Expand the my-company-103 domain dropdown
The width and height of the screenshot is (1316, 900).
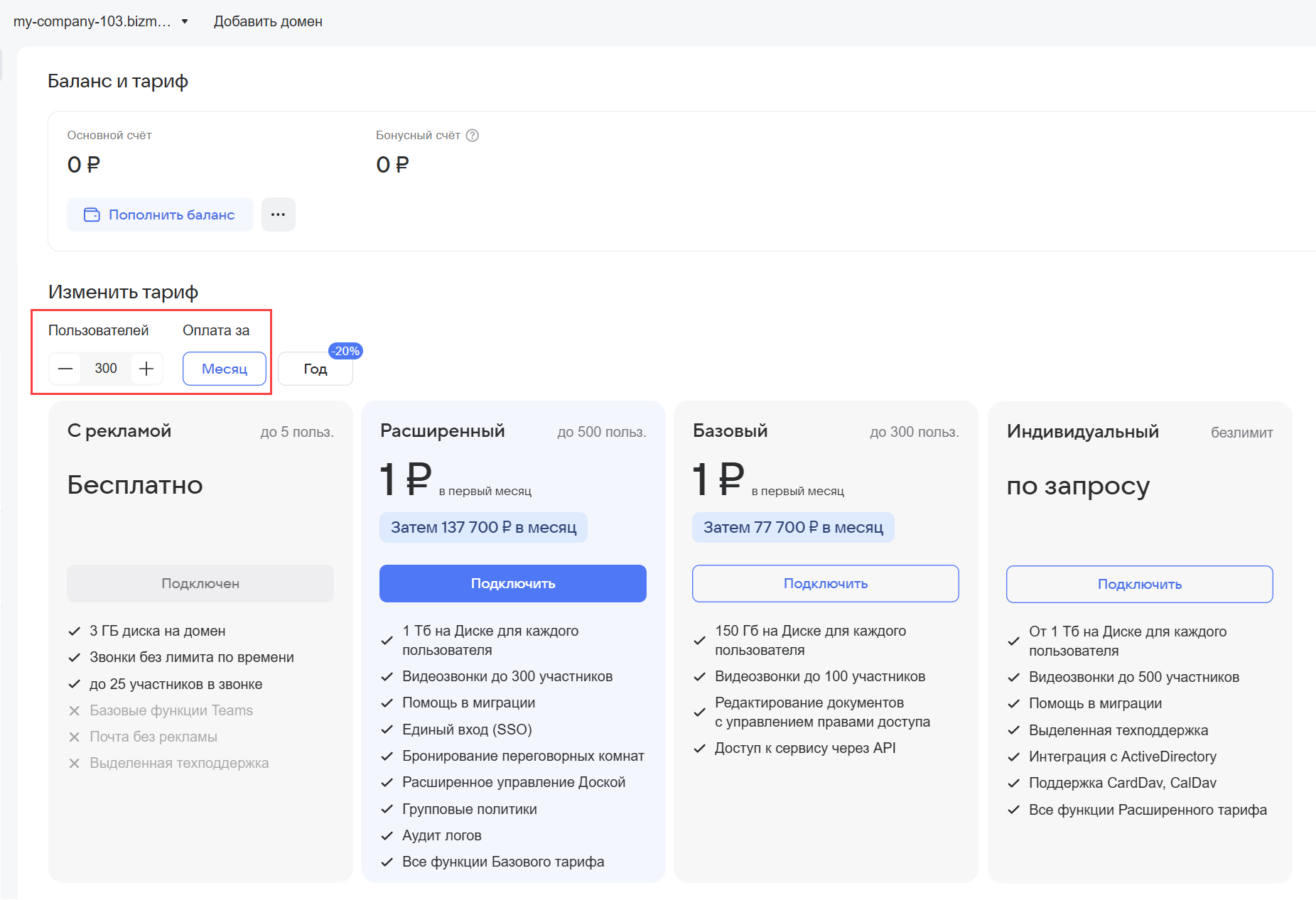pyautogui.click(x=185, y=21)
